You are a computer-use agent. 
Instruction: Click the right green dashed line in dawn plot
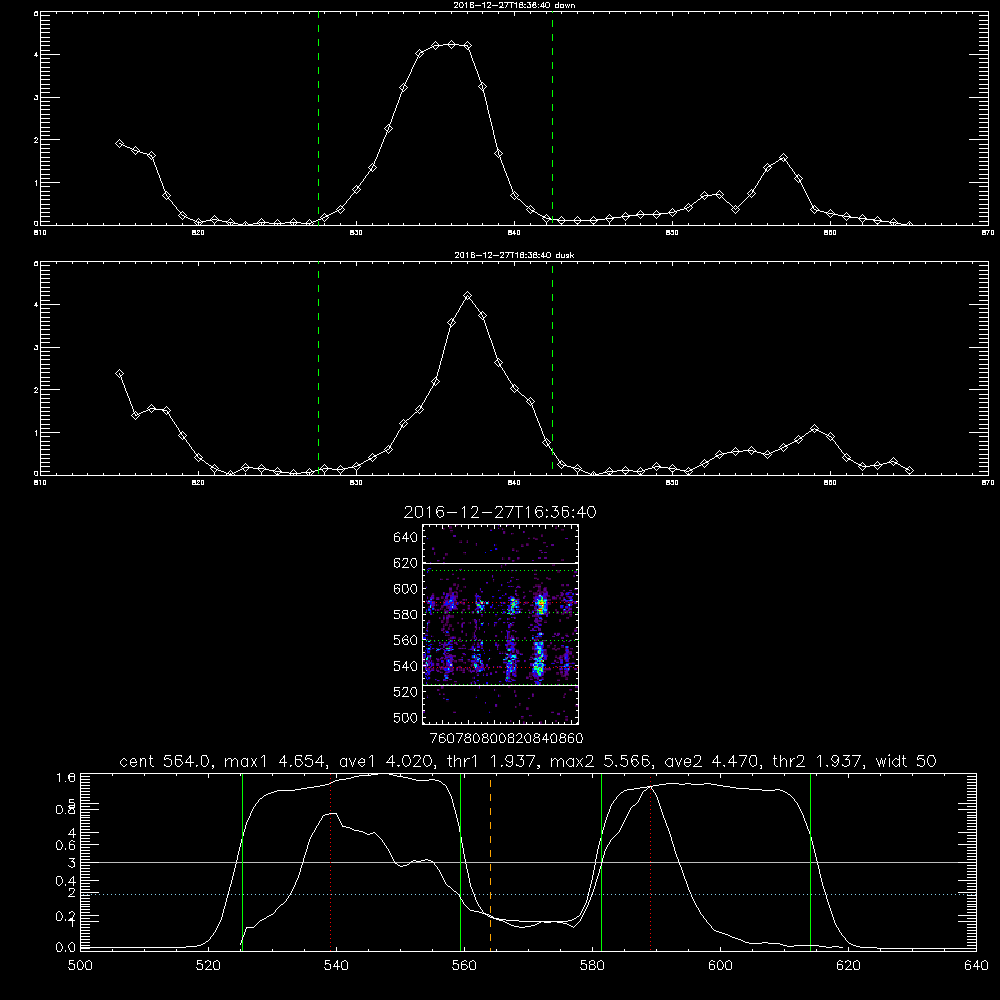[552, 118]
